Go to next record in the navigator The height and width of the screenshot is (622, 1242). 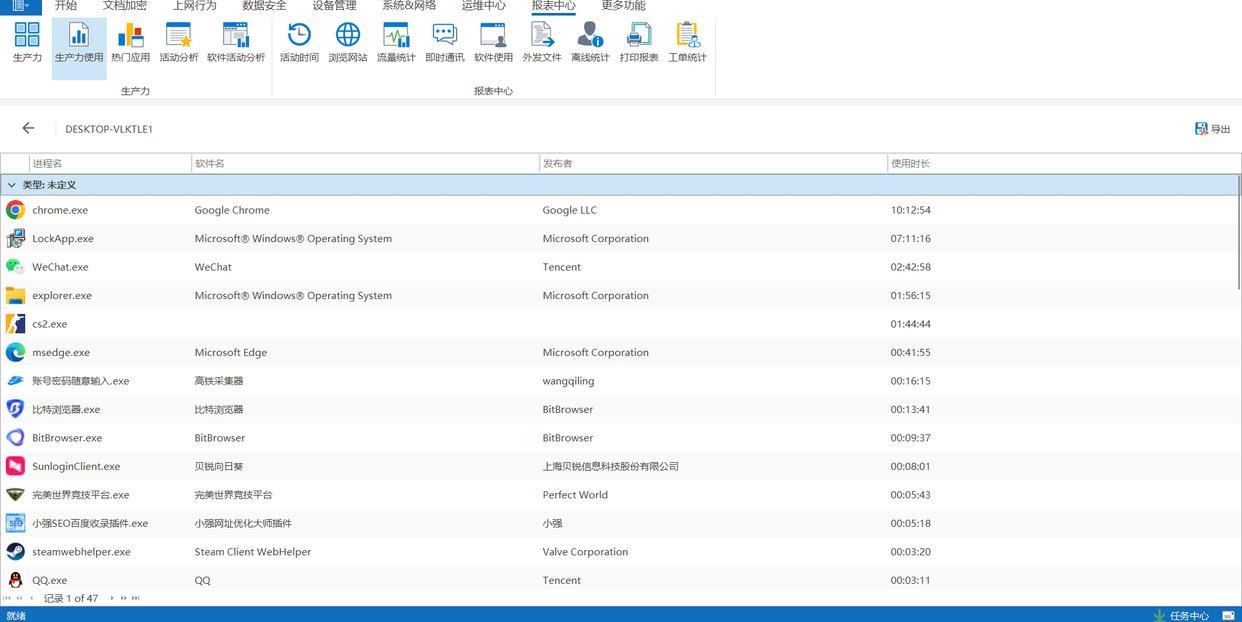coord(112,598)
